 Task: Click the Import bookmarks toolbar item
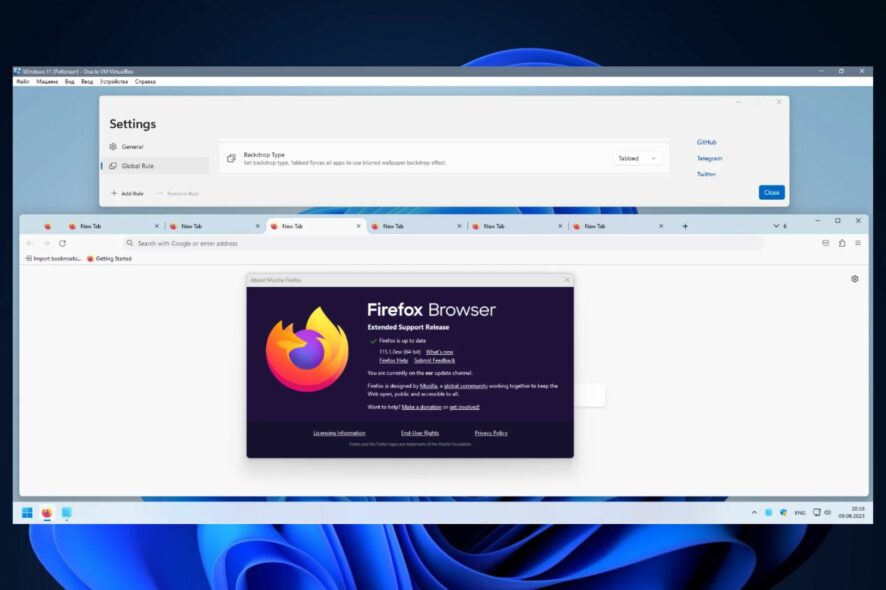53,258
